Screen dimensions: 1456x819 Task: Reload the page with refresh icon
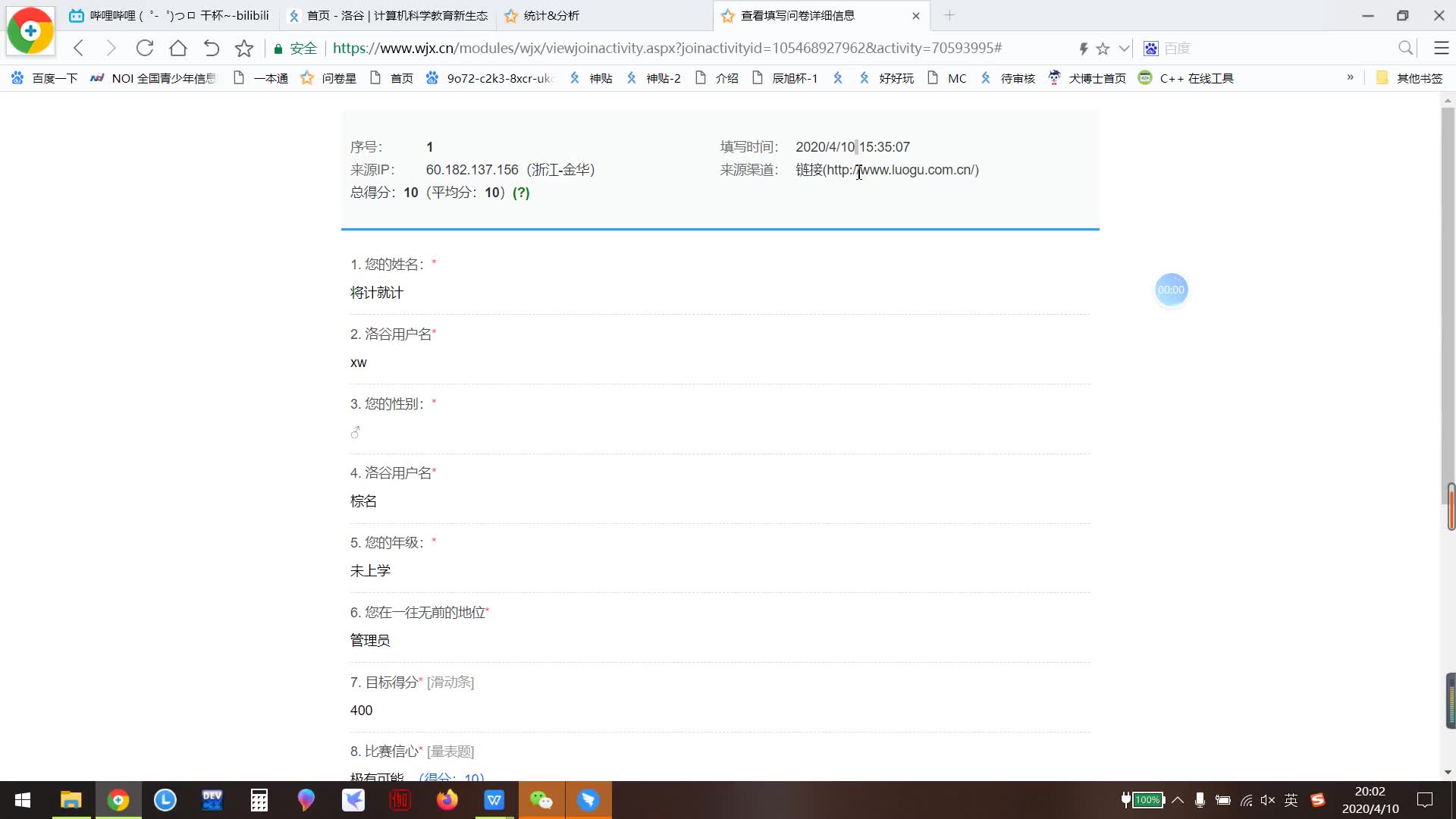click(x=144, y=49)
